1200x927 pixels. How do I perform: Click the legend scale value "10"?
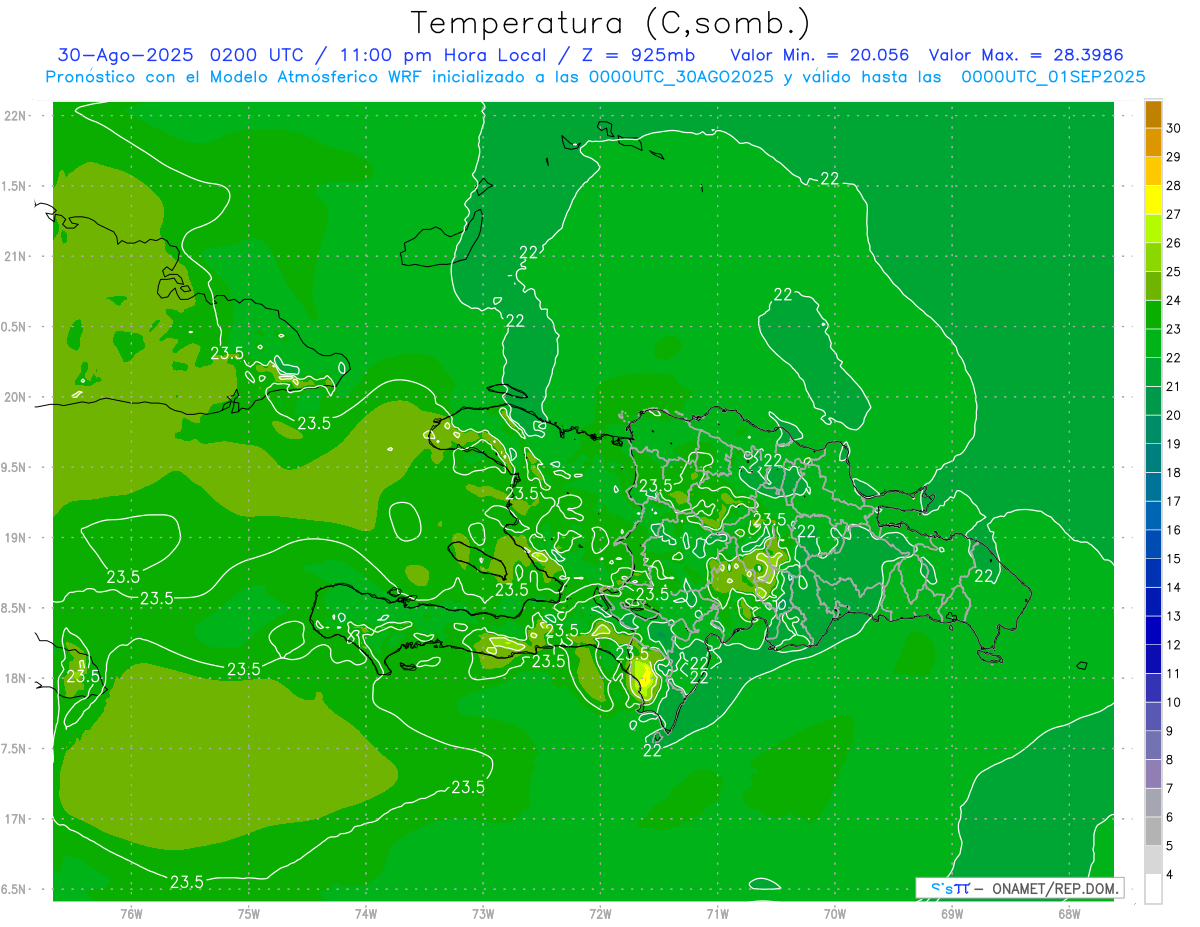pos(1174,703)
